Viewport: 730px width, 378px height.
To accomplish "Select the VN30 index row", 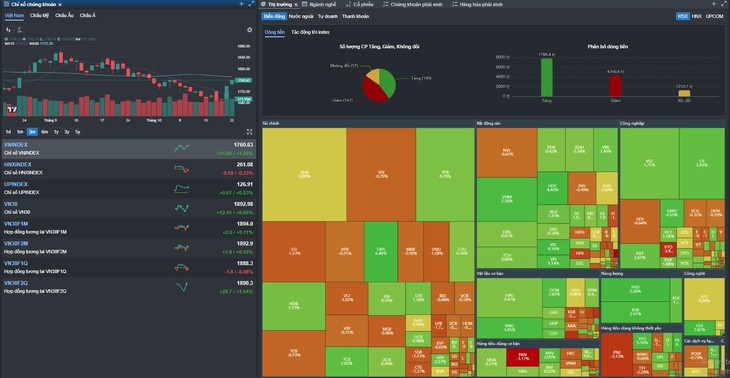I will click(128, 208).
